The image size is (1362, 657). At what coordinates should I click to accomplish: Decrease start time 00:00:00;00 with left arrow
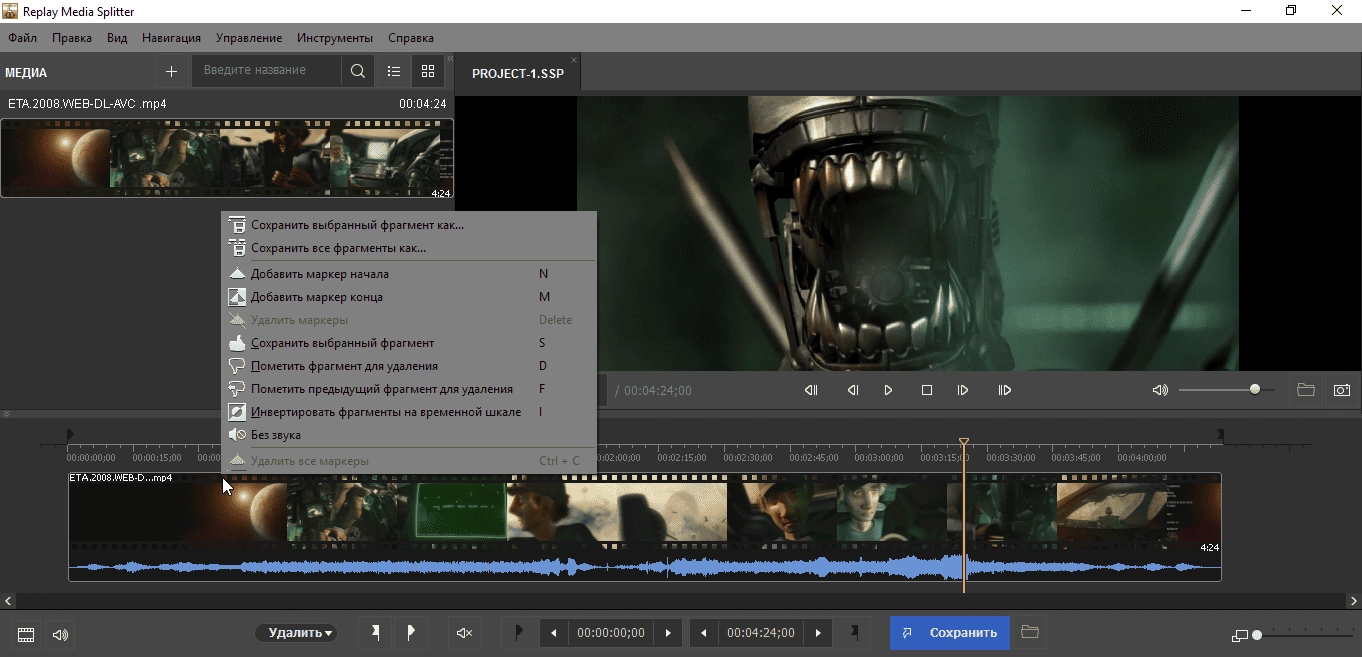[554, 633]
